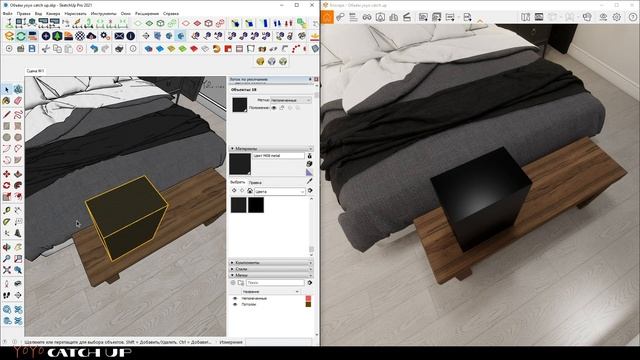Image resolution: width=640 pixels, height=360 pixels.
Task: Select the Orbit tool
Action: tap(7, 247)
